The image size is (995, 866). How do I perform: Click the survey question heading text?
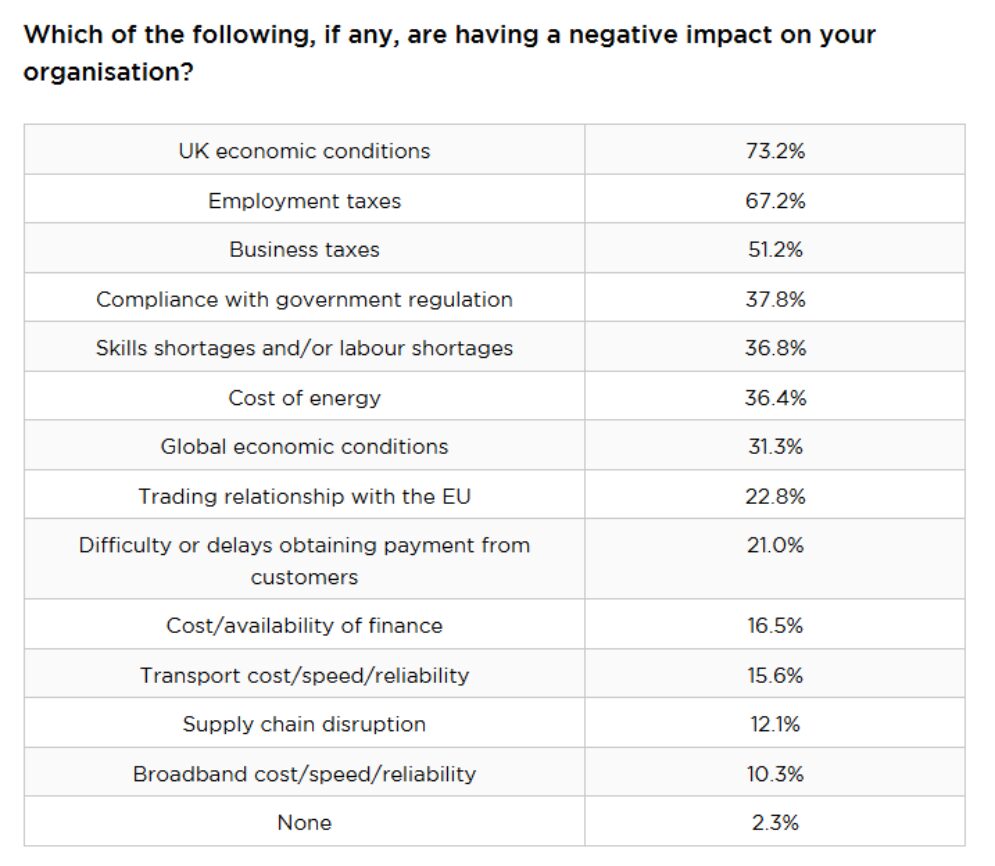click(449, 53)
